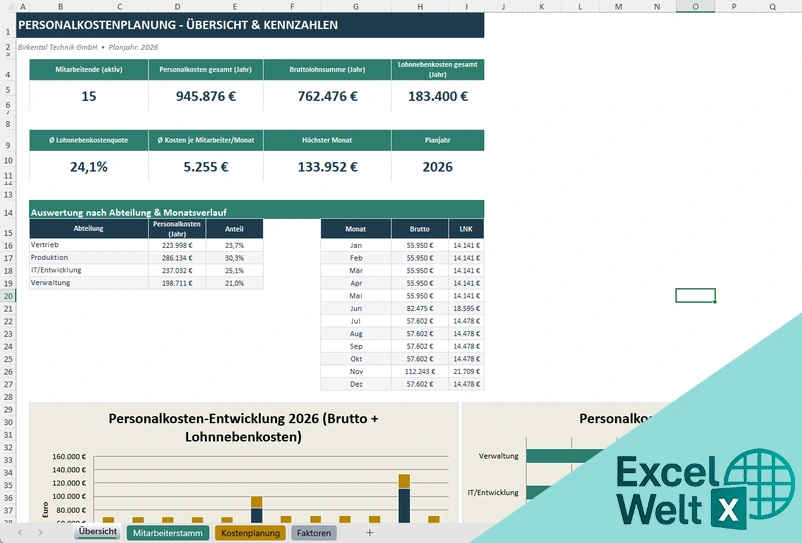This screenshot has height=543, width=802.
Task: Select Verwaltung cost cell 198.711 €
Action: (x=177, y=283)
